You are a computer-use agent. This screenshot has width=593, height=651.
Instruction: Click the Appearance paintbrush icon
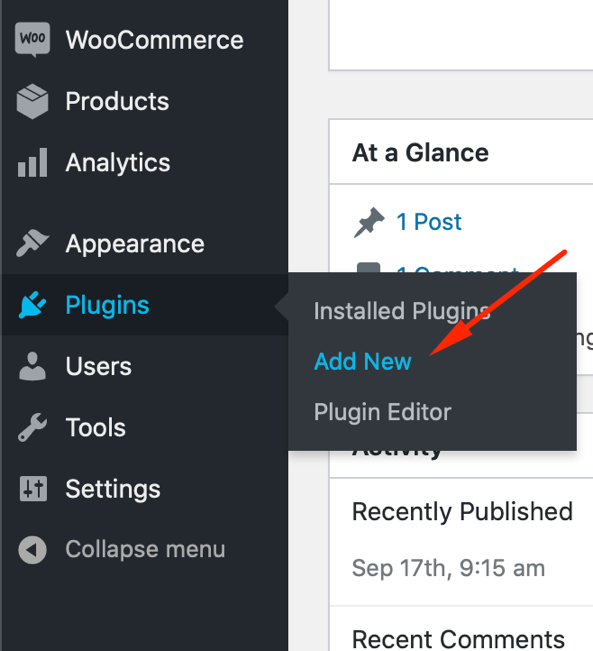(x=32, y=243)
